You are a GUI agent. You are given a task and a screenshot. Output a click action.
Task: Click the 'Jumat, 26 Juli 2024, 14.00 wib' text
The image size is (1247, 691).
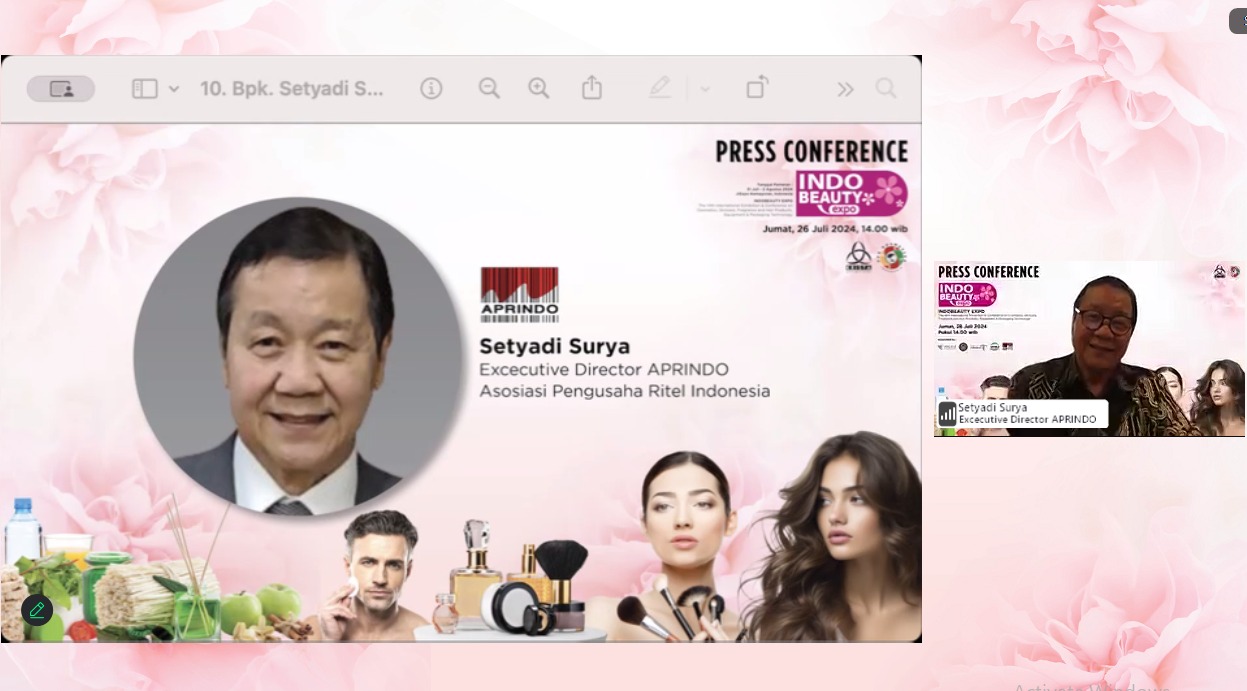tap(835, 228)
